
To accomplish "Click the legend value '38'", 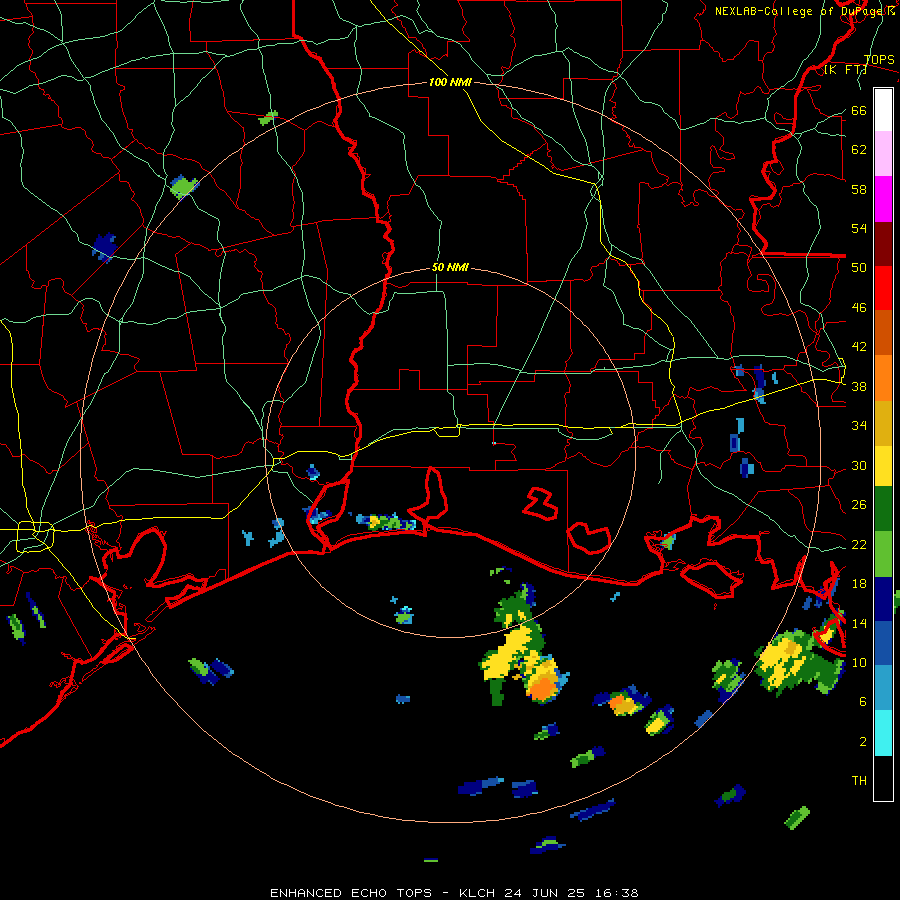I will tap(859, 387).
